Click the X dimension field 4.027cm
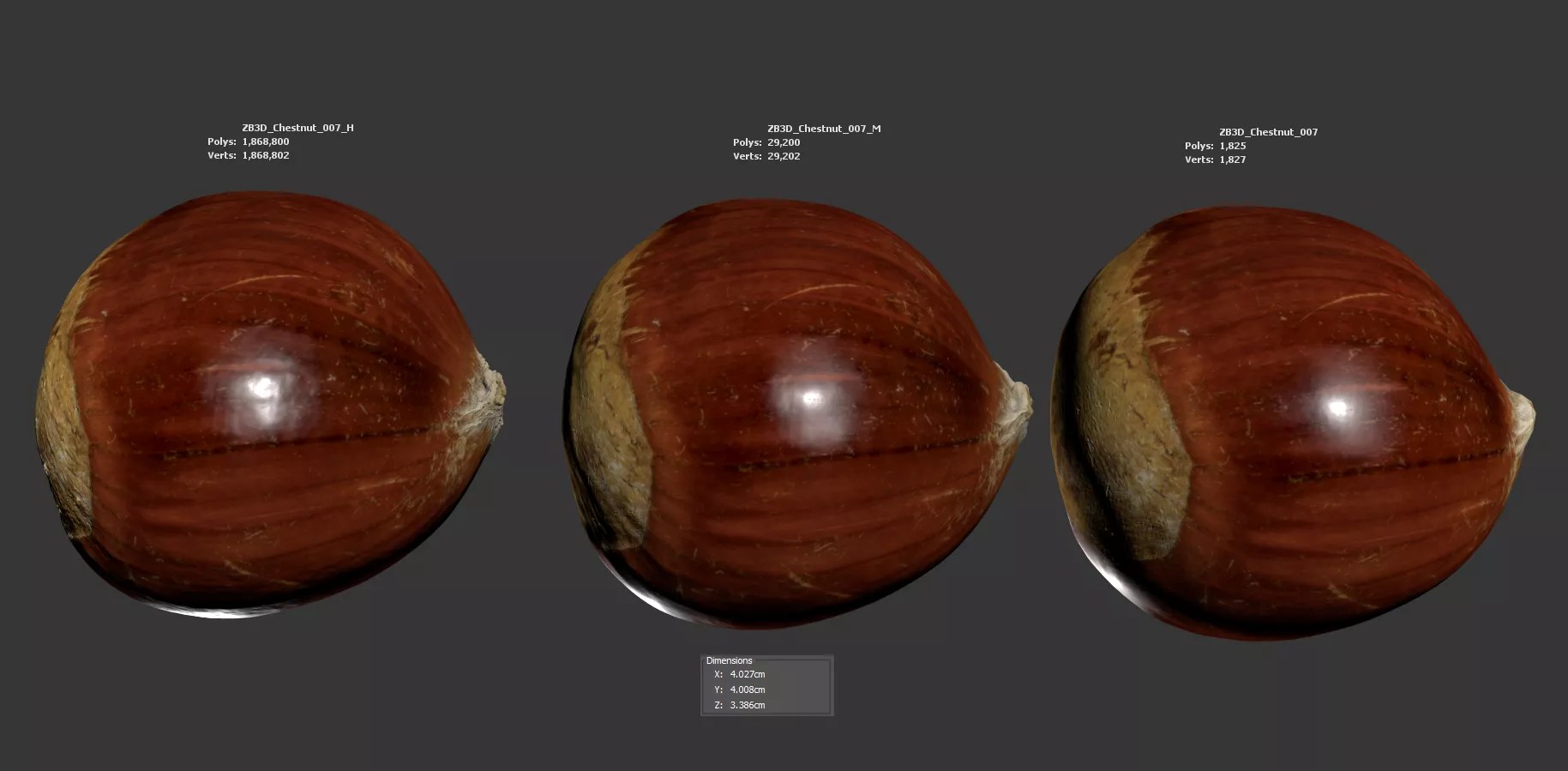The image size is (1568, 771). [x=748, y=674]
